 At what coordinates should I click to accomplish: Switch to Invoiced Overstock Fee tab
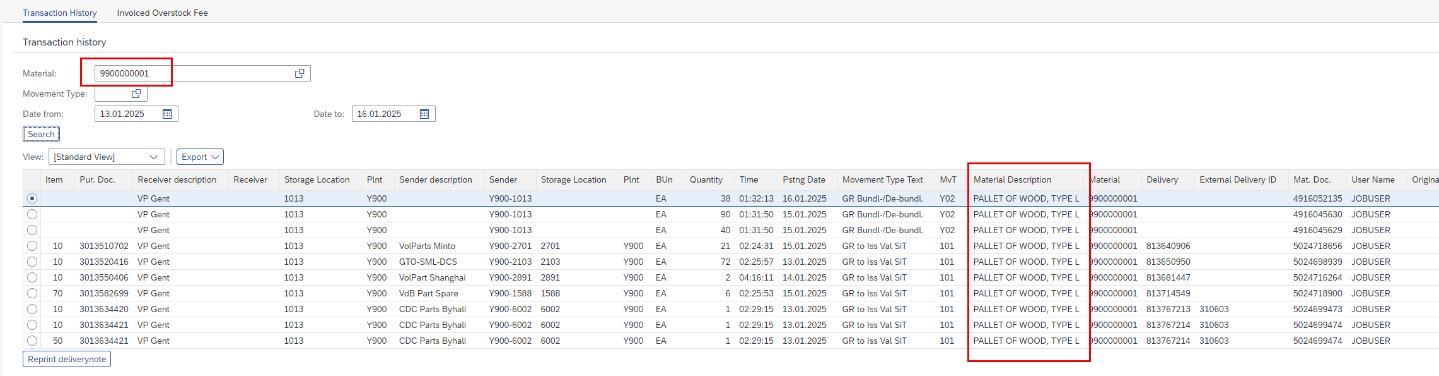163,13
